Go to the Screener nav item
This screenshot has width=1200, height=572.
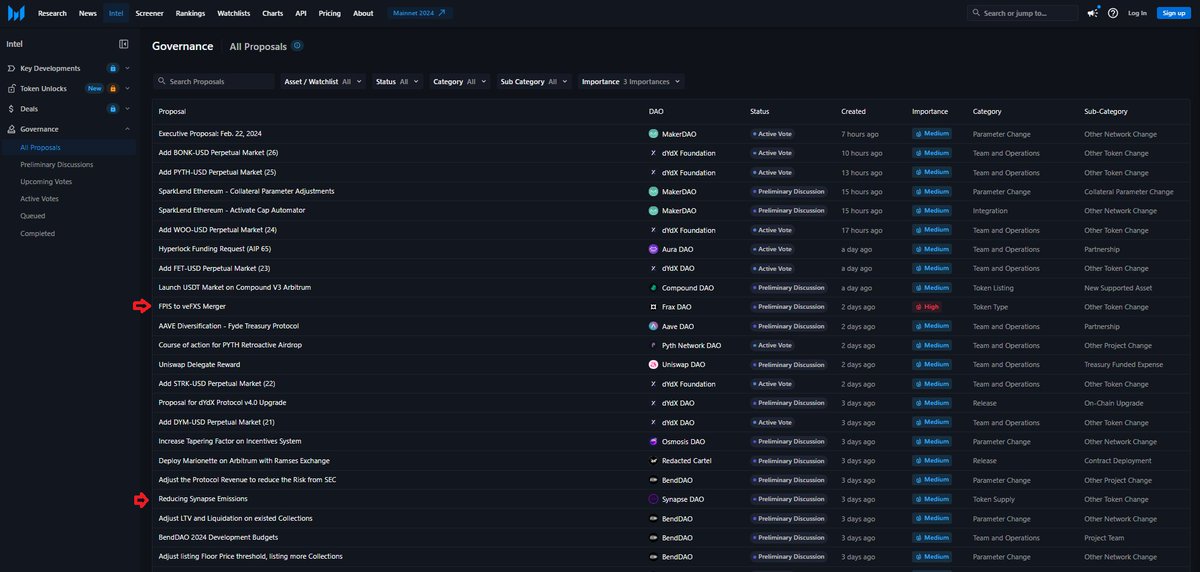pos(149,13)
